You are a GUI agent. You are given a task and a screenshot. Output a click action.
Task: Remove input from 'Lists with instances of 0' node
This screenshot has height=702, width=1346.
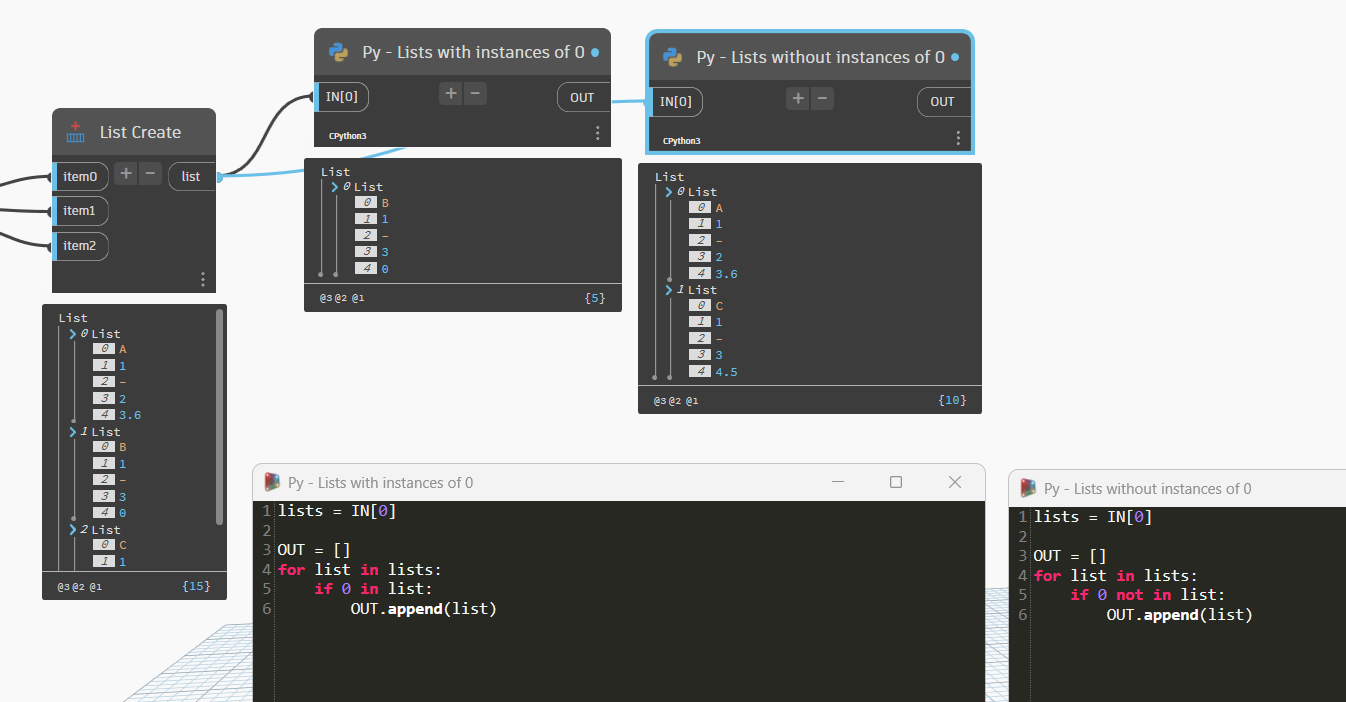tap(476, 93)
